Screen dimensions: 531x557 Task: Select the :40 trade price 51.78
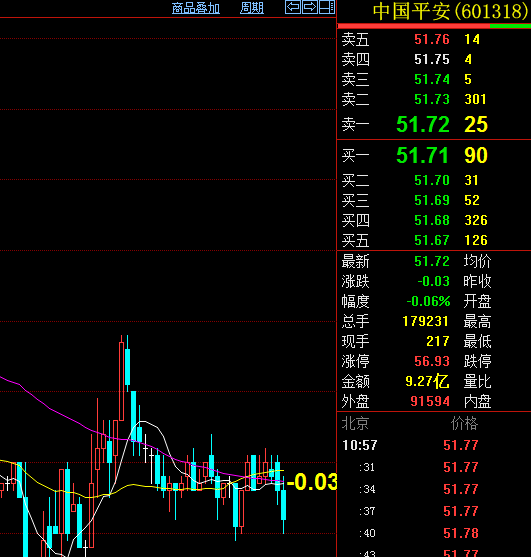click(x=461, y=533)
